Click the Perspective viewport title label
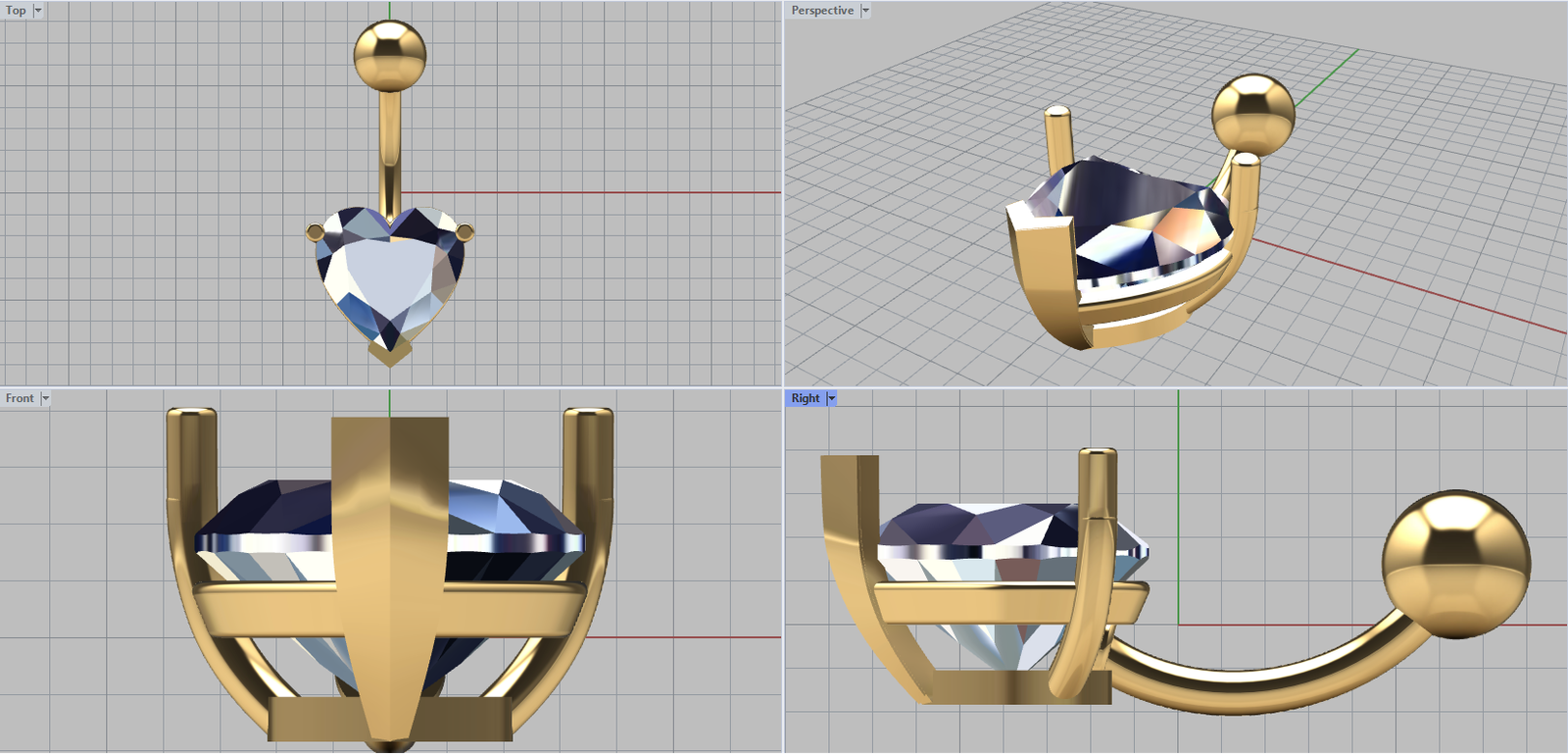Image resolution: width=1568 pixels, height=754 pixels. [821, 11]
